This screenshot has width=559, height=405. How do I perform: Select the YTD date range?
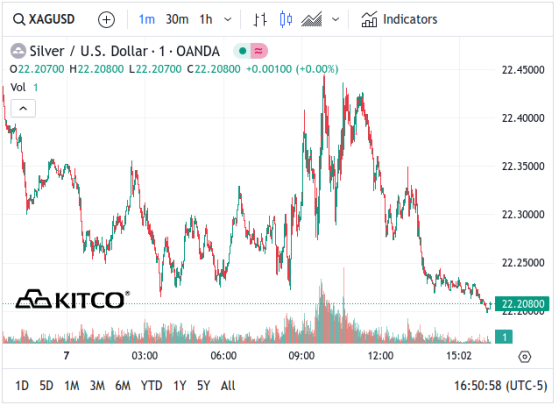(152, 386)
